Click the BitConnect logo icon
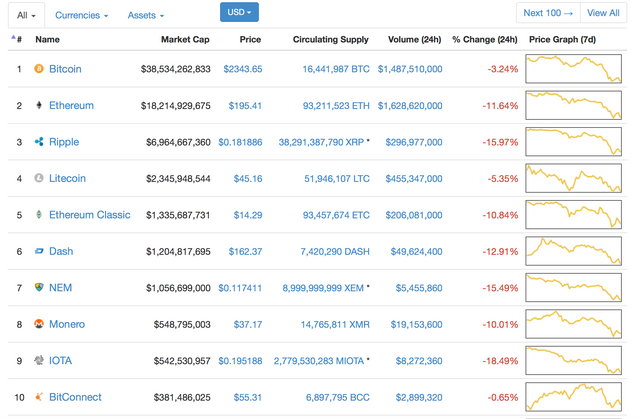The image size is (640, 419). coord(39,397)
